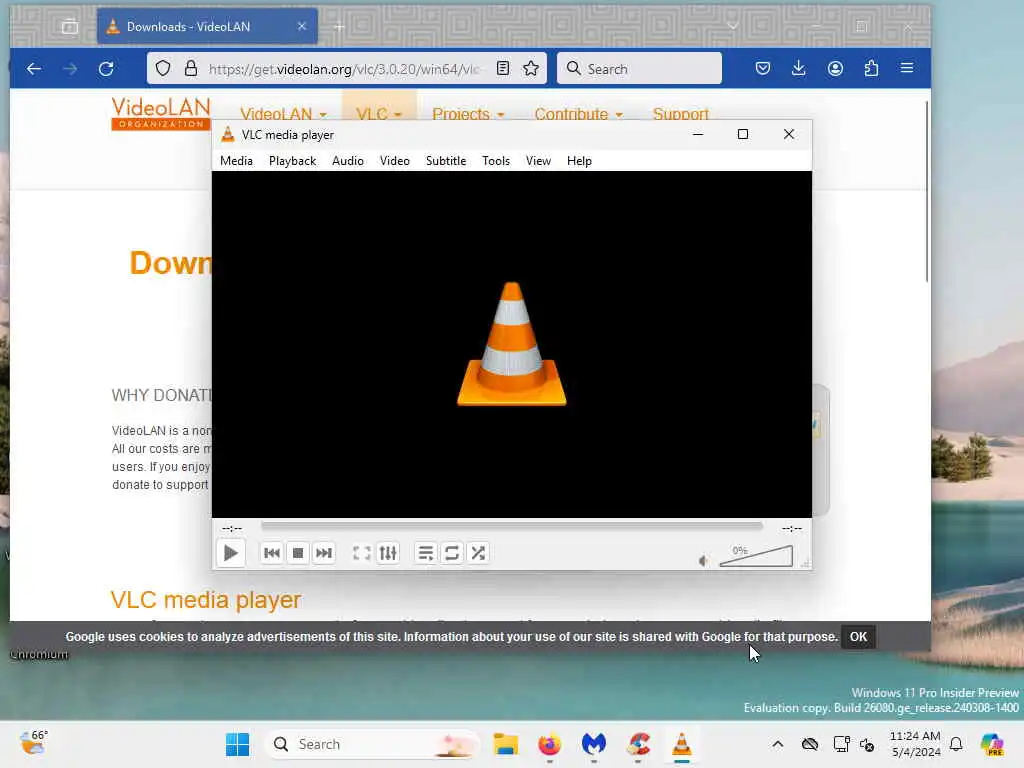Toggle the VLC playlist view
This screenshot has height=768, width=1024.
[426, 553]
